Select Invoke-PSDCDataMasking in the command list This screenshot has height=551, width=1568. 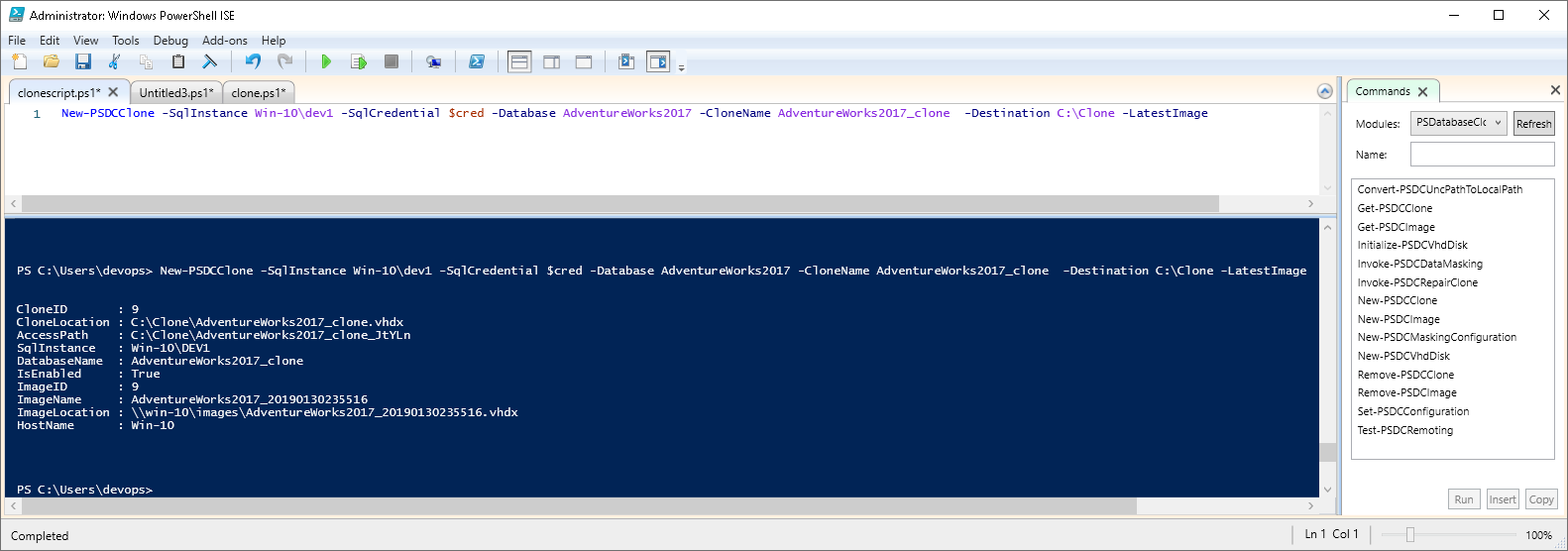pyautogui.click(x=1419, y=264)
